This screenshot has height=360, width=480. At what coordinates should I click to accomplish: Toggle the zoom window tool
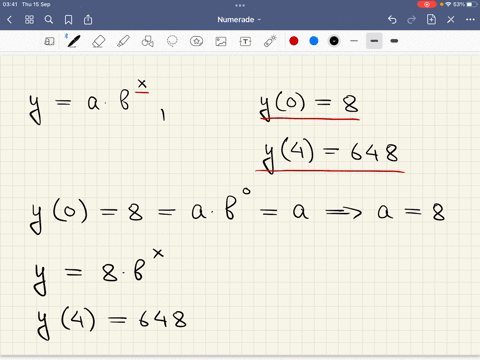[x=49, y=41]
